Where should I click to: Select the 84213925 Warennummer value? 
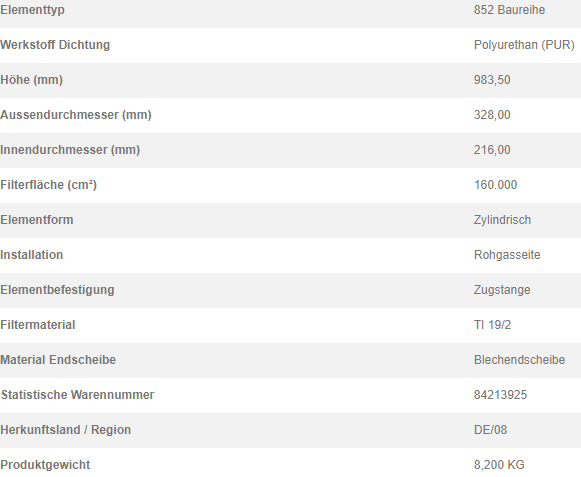500,395
